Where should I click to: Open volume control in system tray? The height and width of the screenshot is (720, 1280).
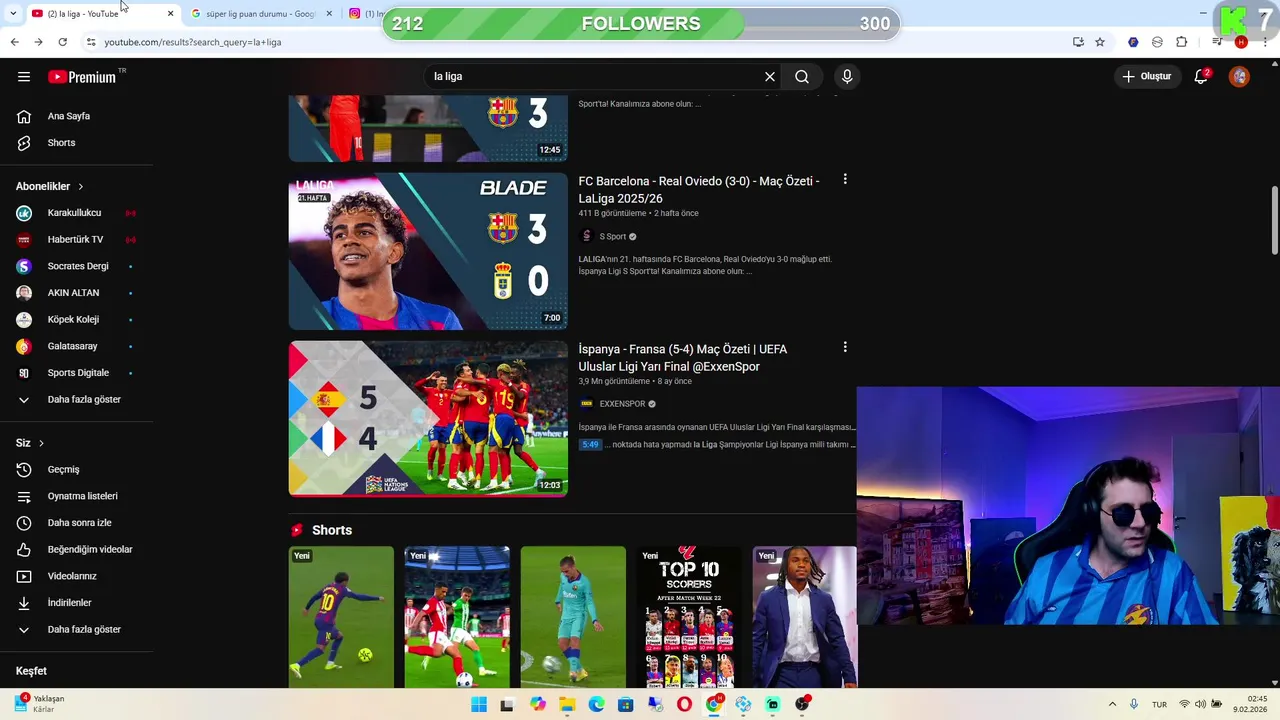point(1200,704)
